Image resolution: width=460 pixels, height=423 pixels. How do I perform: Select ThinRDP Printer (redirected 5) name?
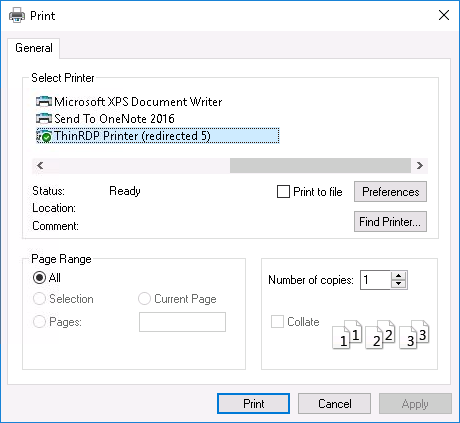132,136
